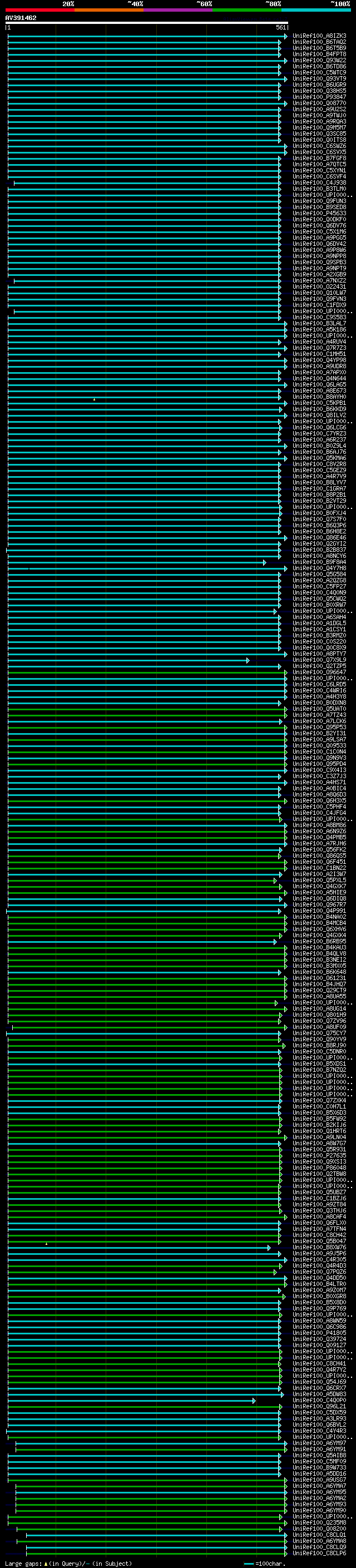
Task: Select UniRef100_A8BM86 label
Action: (x=319, y=825)
